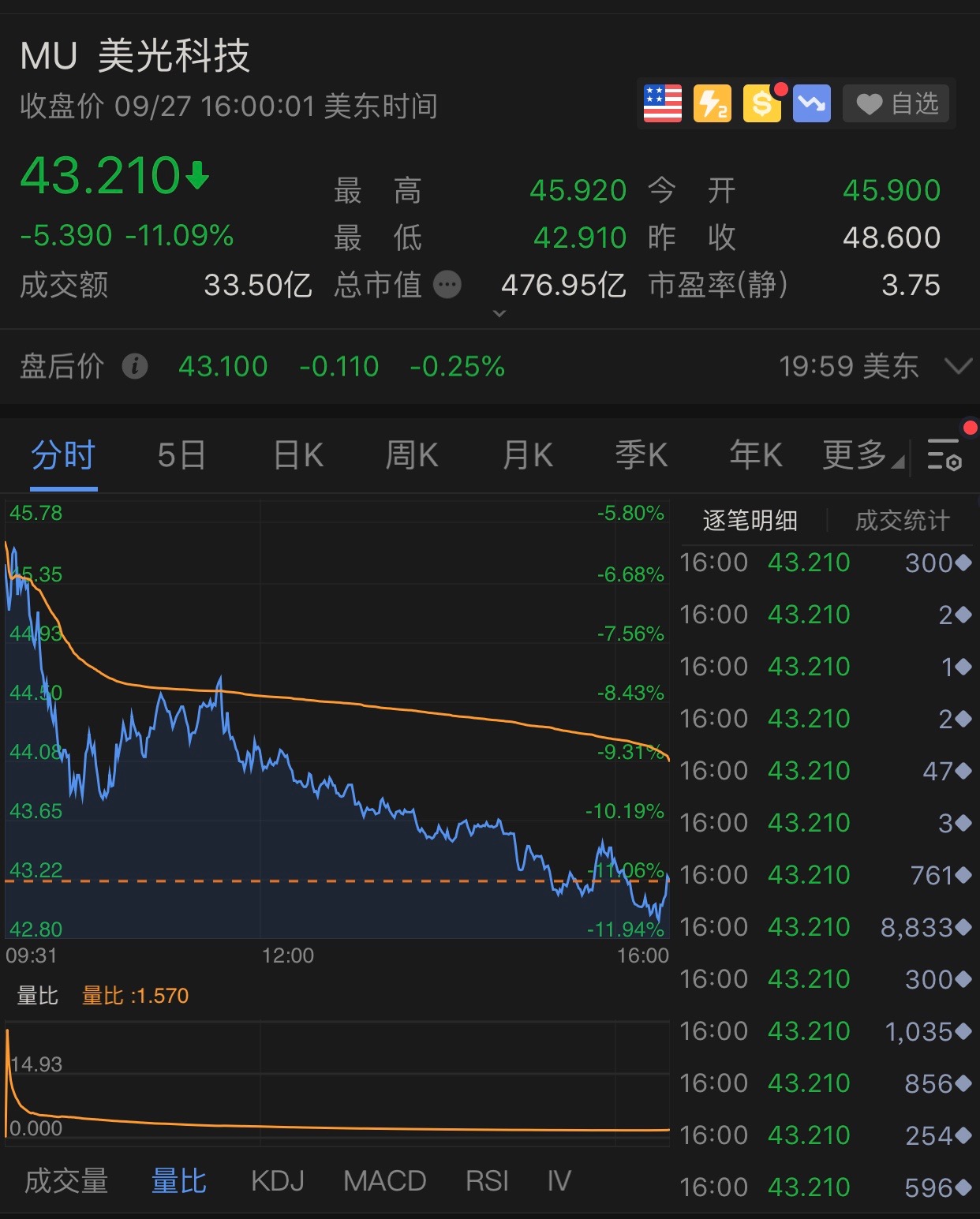
Task: Tap the 最高 value 45.920
Action: [x=578, y=190]
